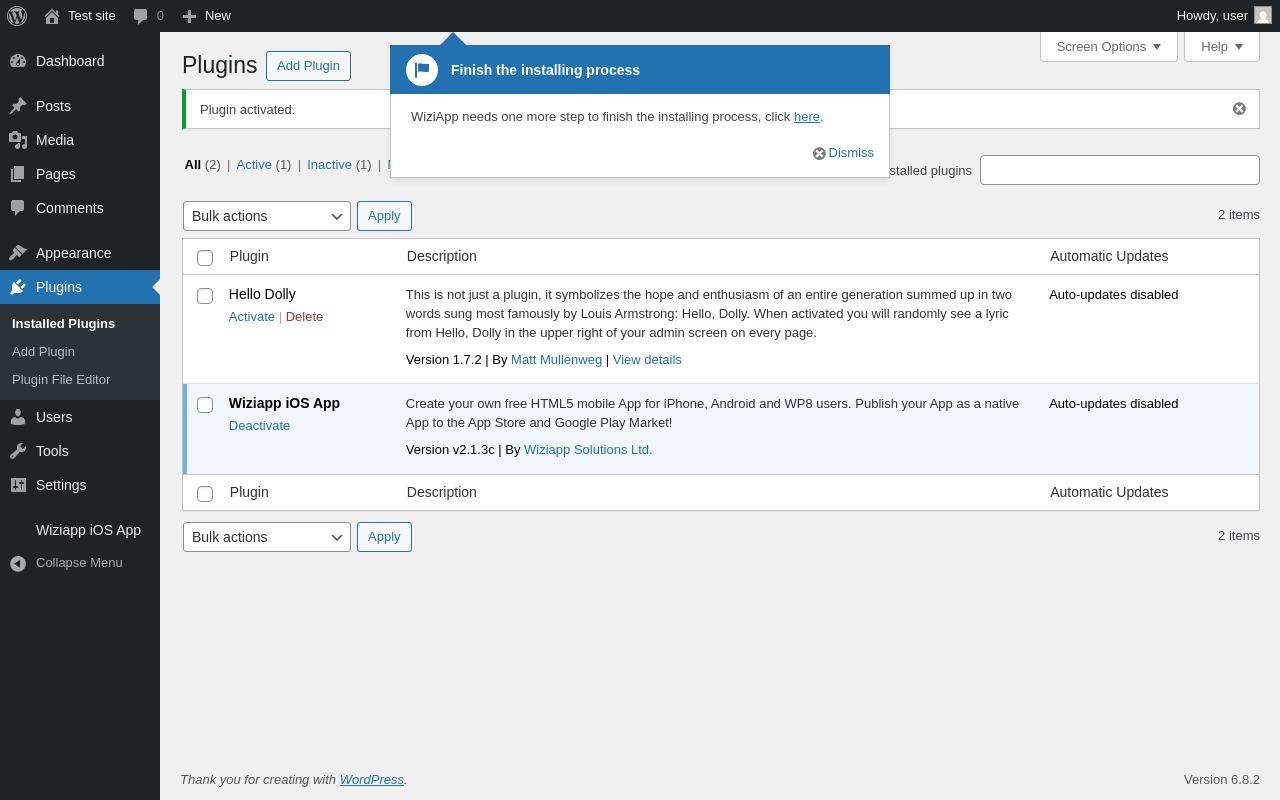The image size is (1280, 800).
Task: Click the 'Version 1.7.2' text
Action: (x=444, y=359)
